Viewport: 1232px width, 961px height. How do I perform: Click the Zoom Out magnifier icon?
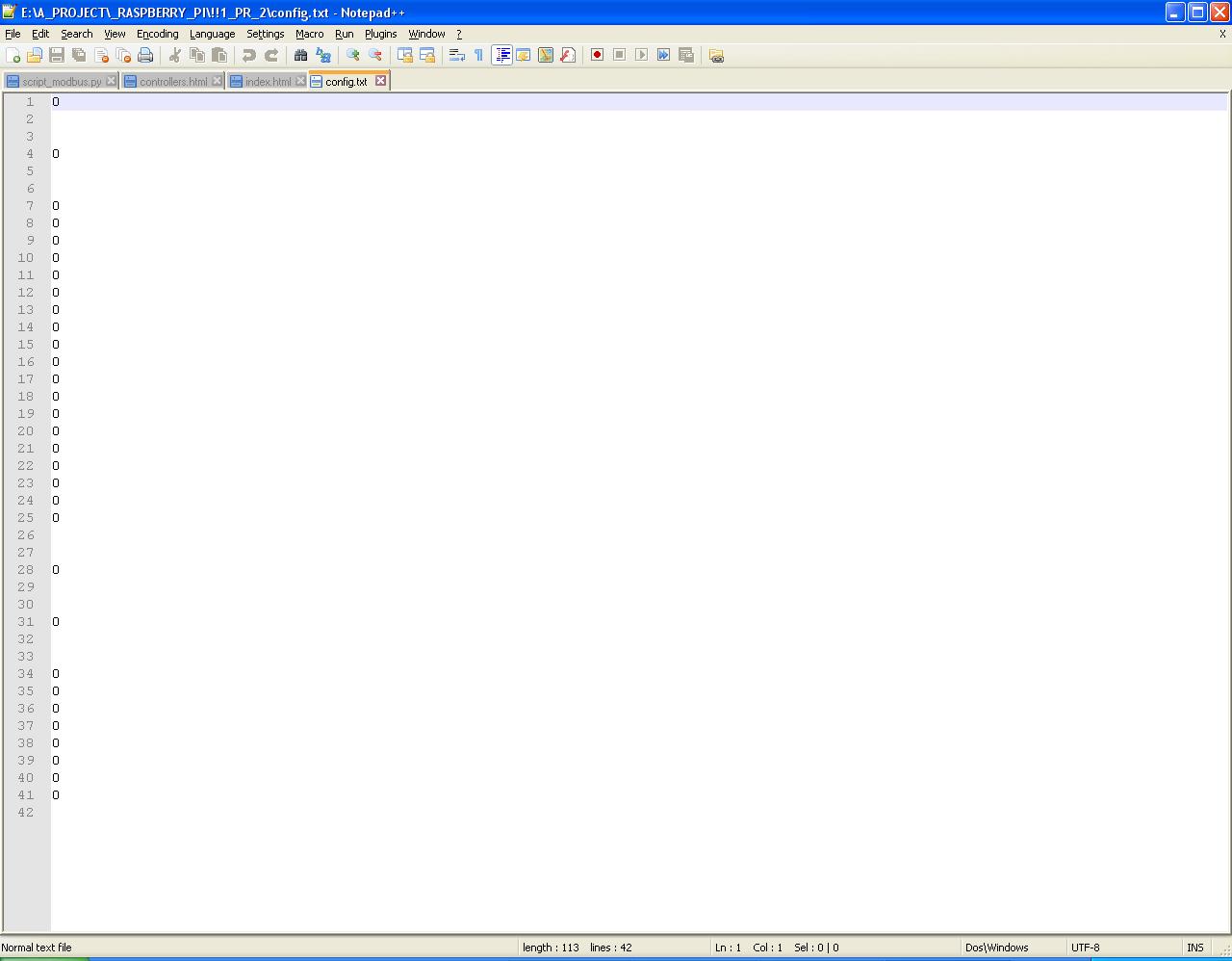coord(375,55)
